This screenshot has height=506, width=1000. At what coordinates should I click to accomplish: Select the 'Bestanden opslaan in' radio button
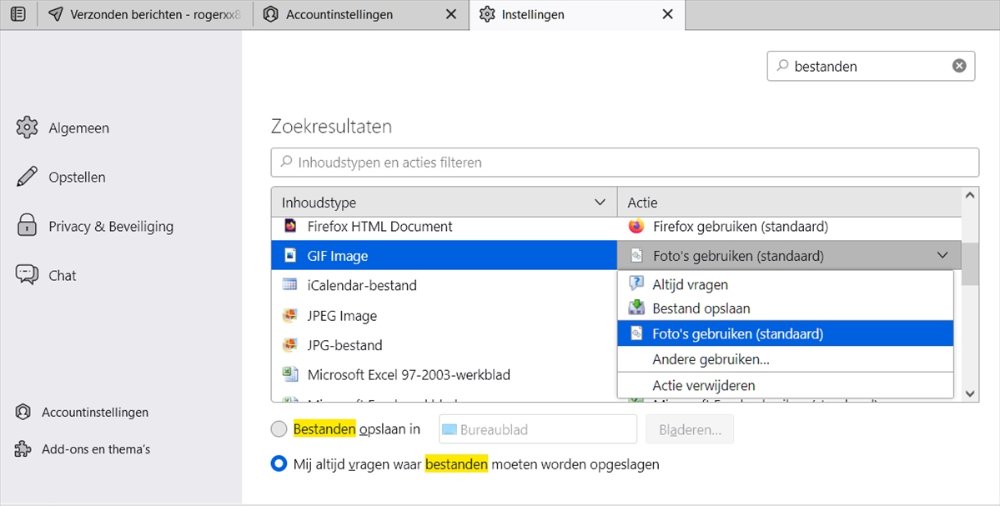(279, 429)
